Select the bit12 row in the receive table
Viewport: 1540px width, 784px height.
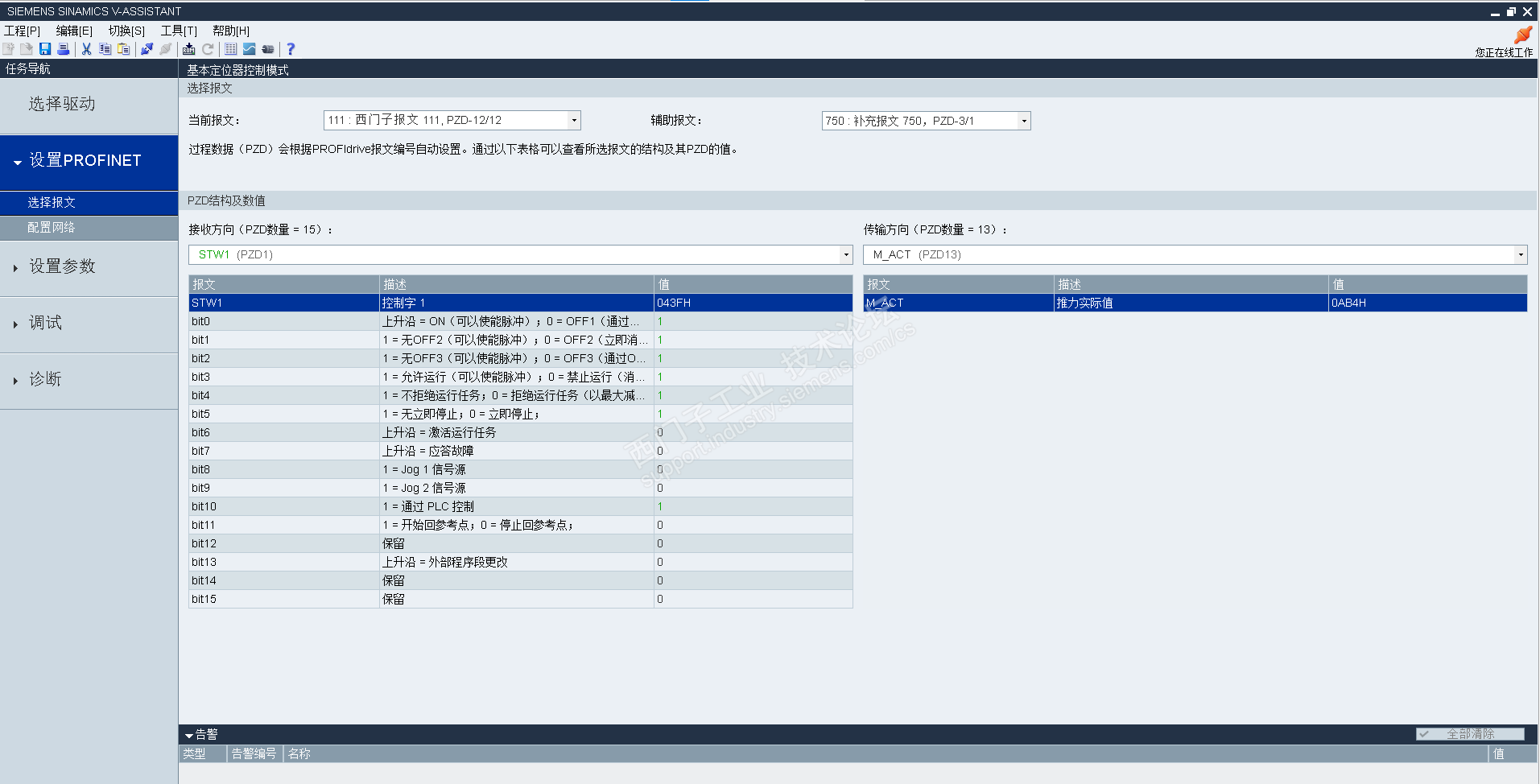point(520,543)
